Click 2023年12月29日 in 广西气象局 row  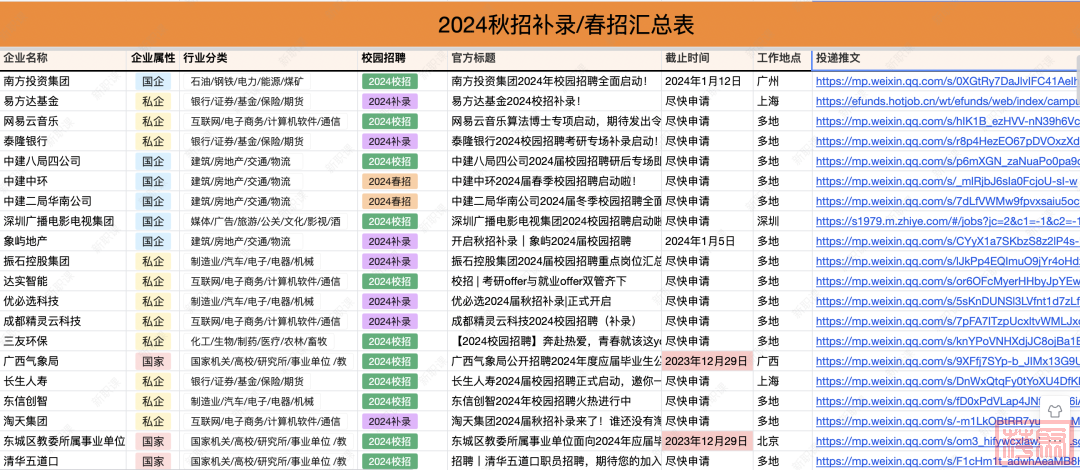707,361
